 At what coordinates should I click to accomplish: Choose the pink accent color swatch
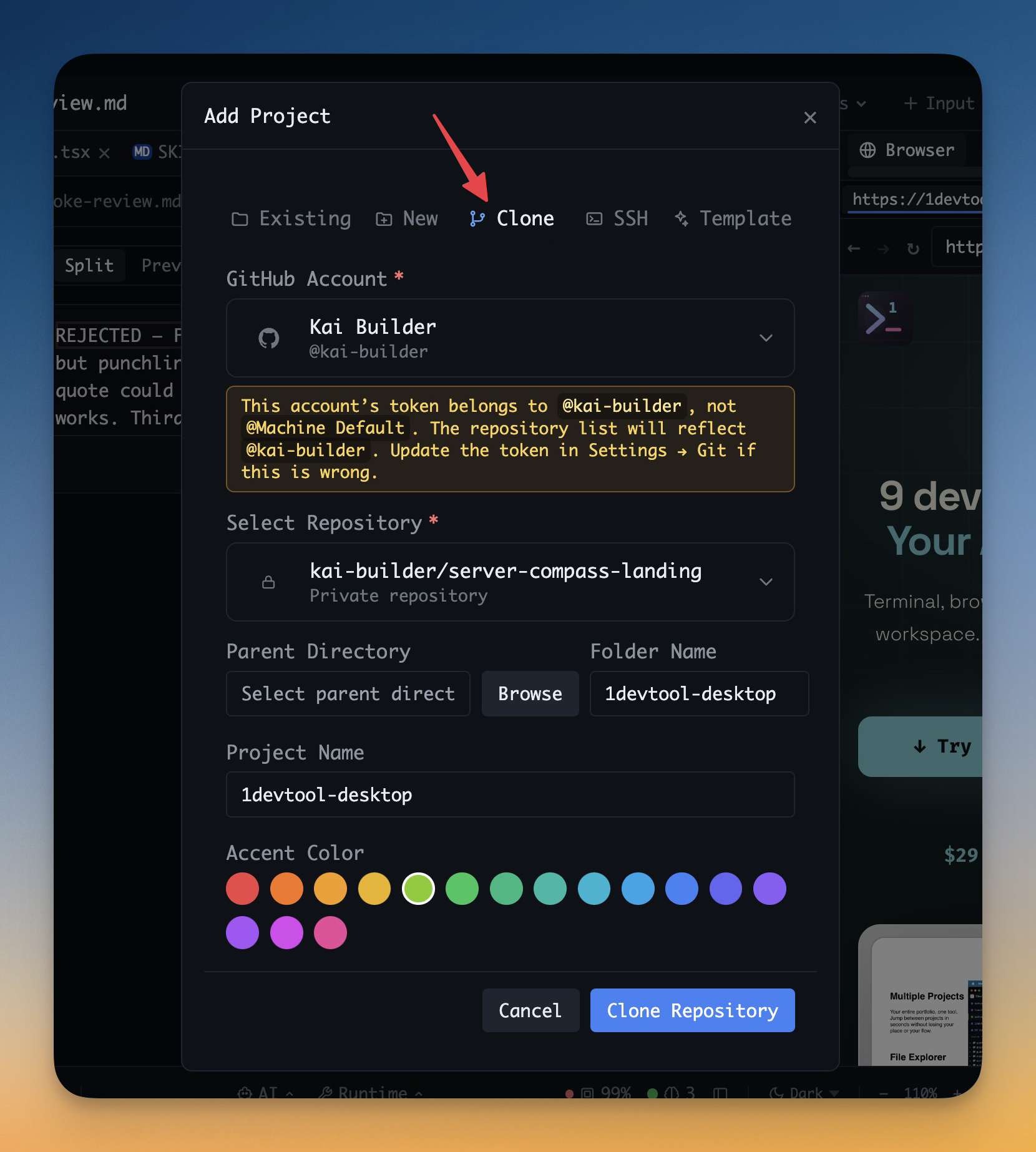(330, 932)
